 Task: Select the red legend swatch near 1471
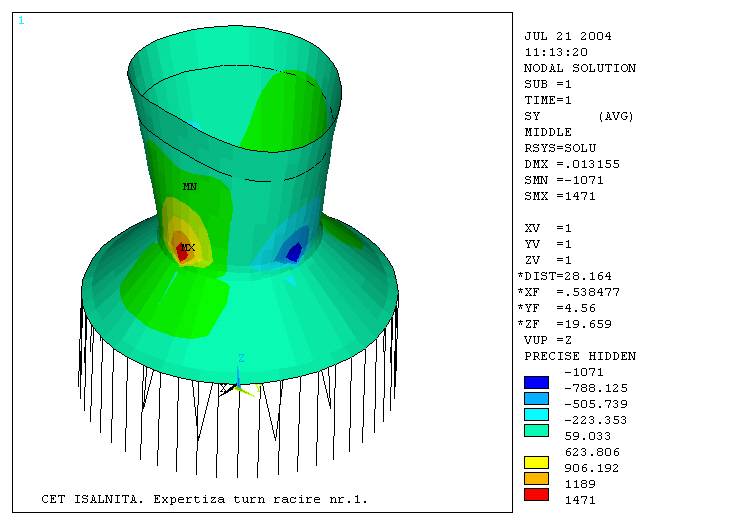click(x=536, y=494)
